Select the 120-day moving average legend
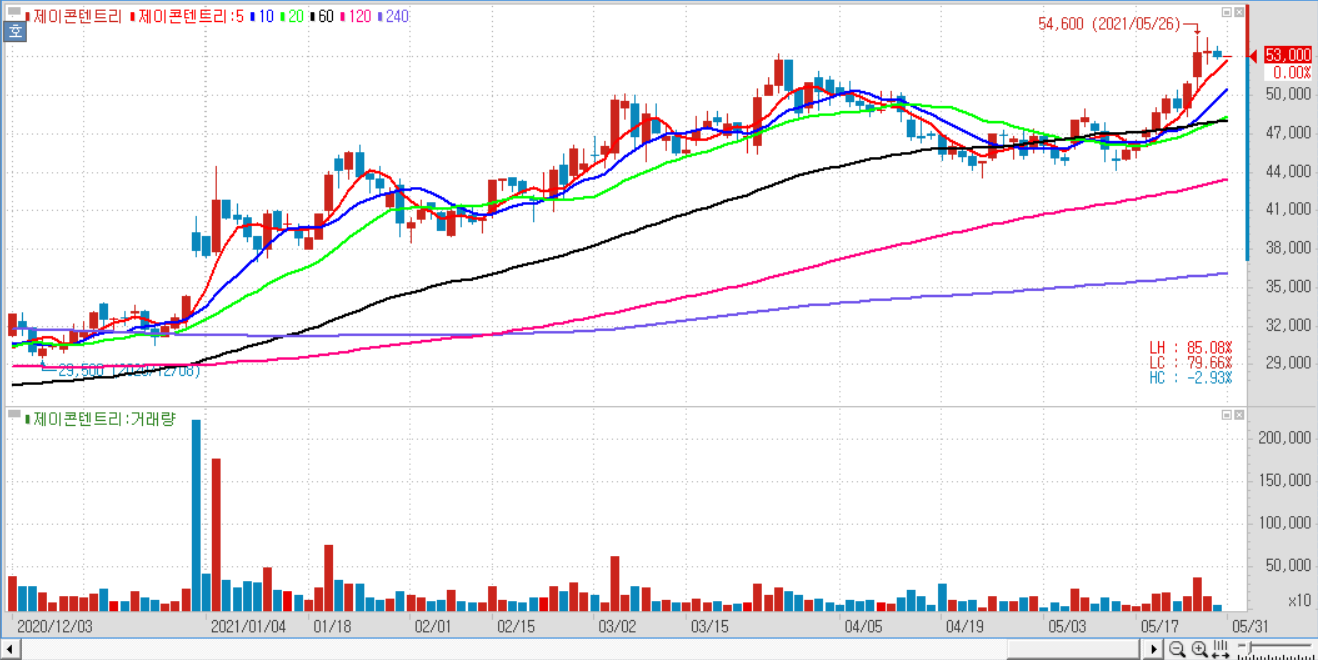 tap(355, 16)
